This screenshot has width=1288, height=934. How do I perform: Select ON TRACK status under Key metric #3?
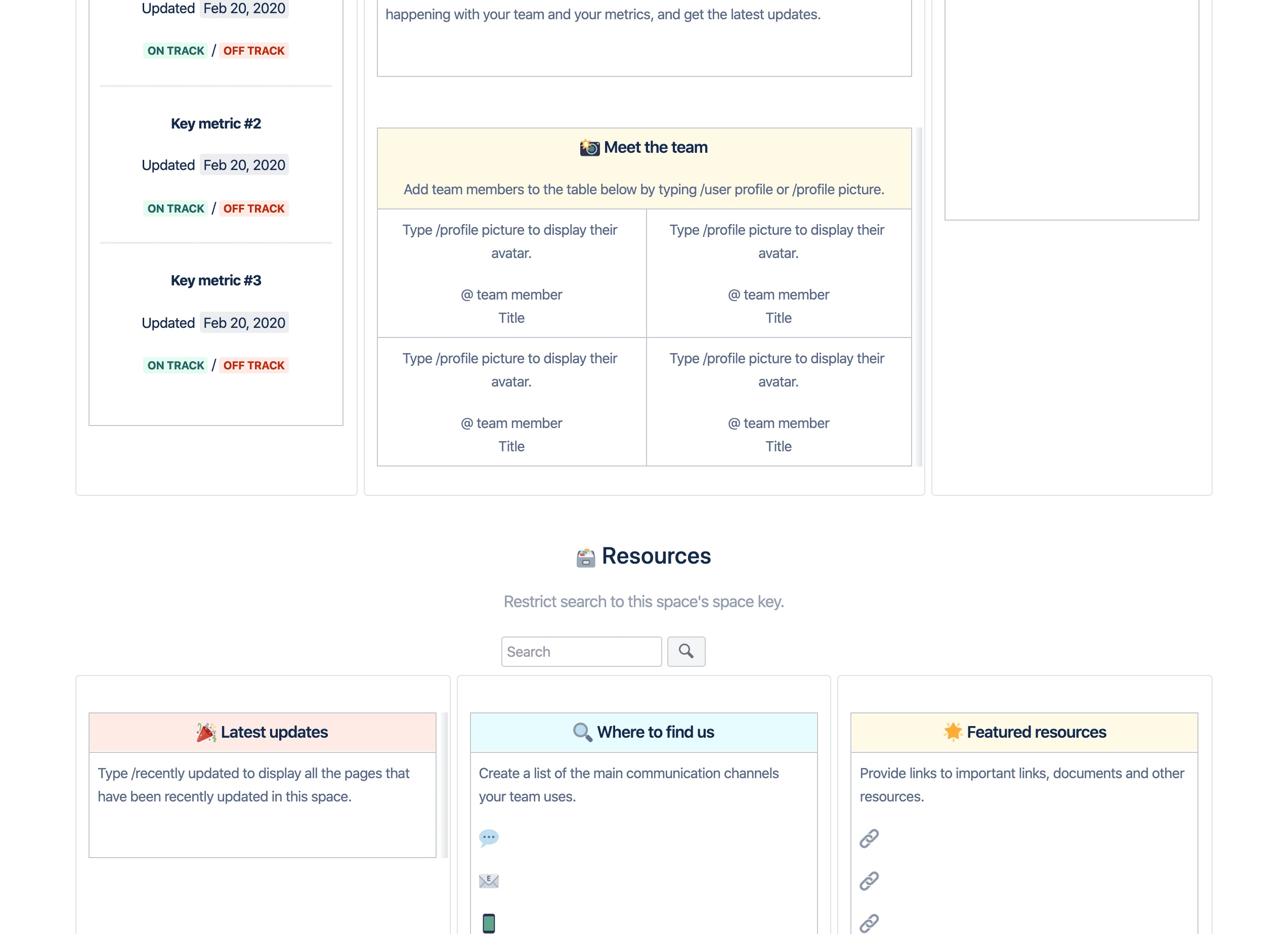176,365
